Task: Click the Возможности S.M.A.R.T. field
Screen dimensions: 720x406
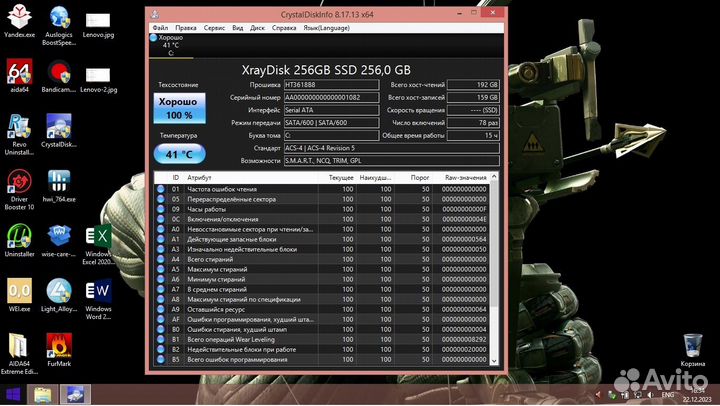Action: (x=392, y=161)
